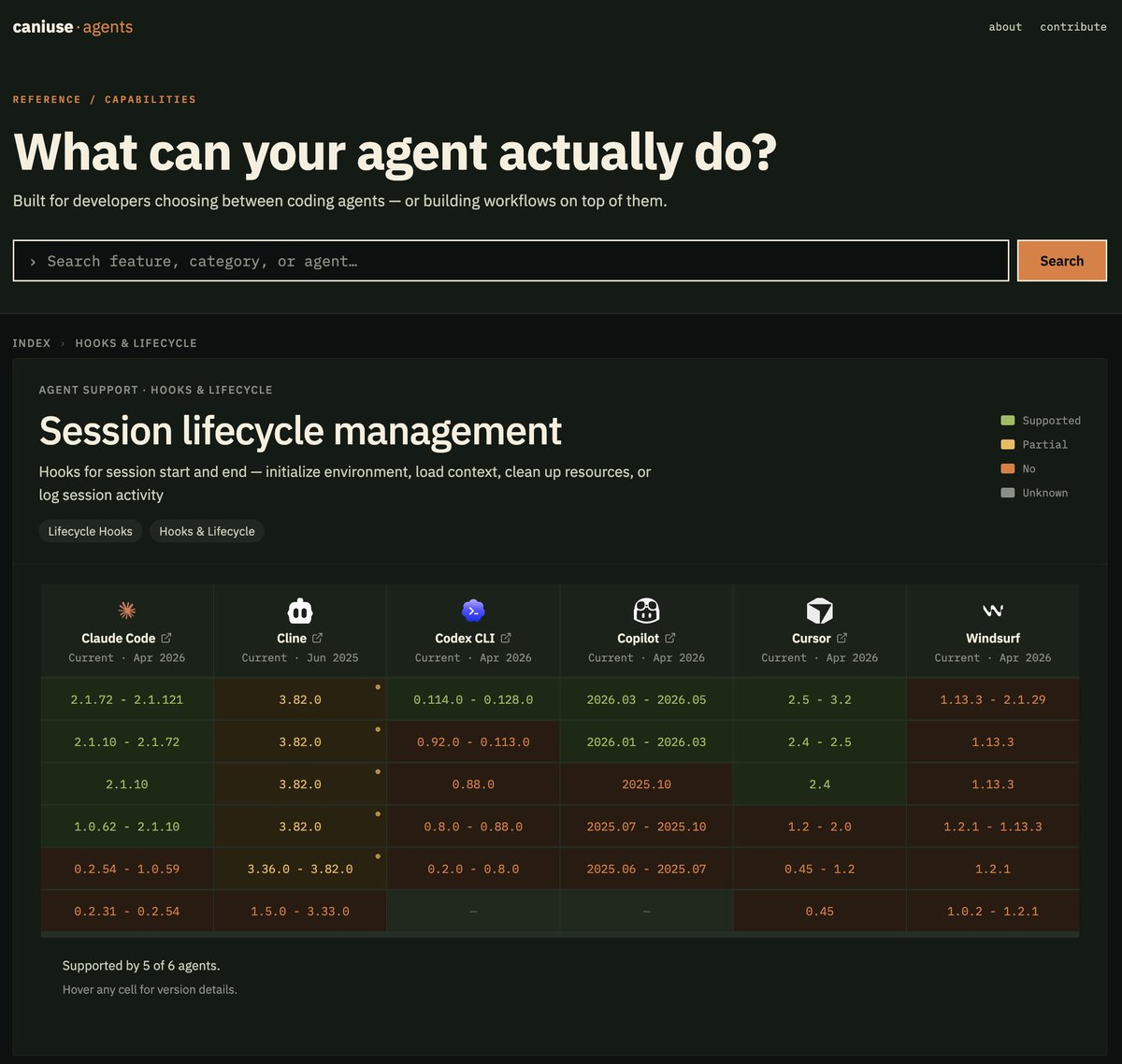Open the about page link
This screenshot has height=1064, width=1122.
pos(1005,27)
